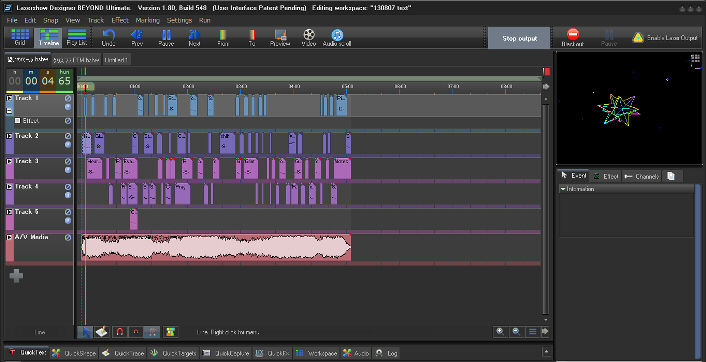Click Track 3 blue round button

(68, 170)
